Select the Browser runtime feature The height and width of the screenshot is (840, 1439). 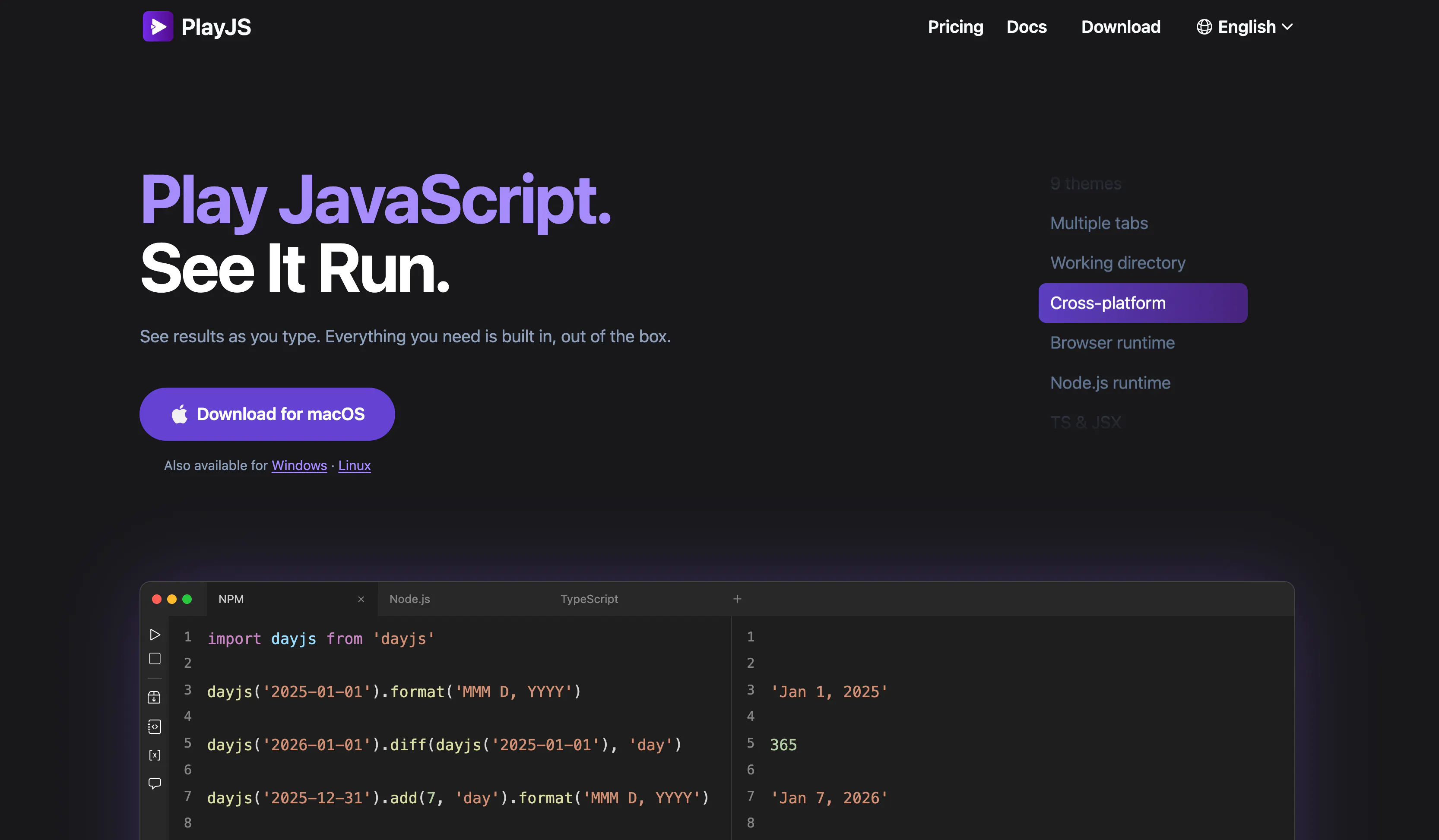pyautogui.click(x=1113, y=343)
